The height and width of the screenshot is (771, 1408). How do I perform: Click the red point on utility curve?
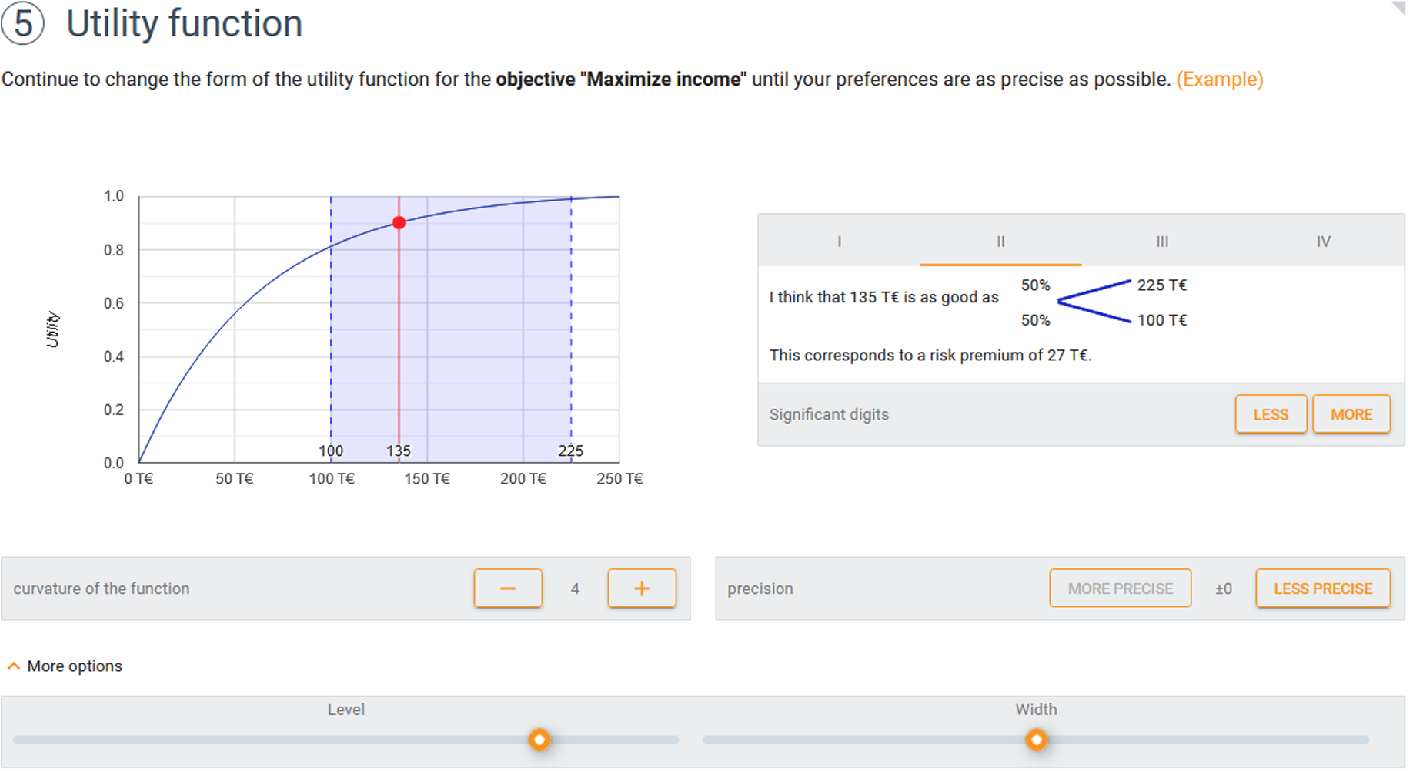399,222
